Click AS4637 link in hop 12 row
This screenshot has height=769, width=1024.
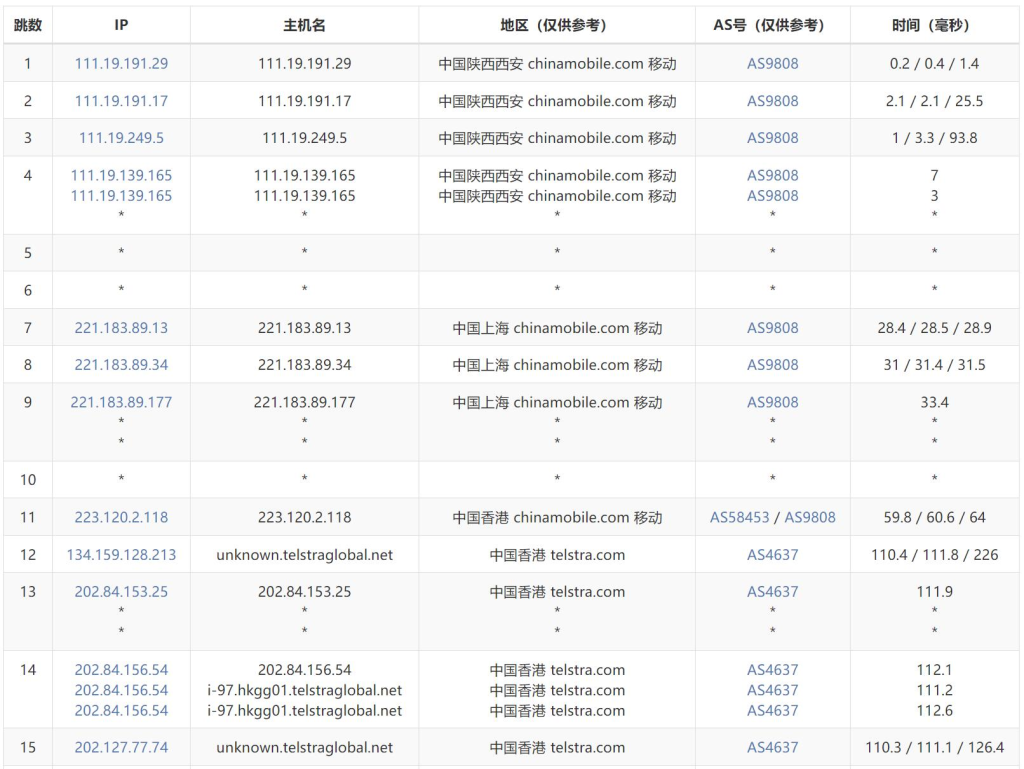tap(773, 554)
